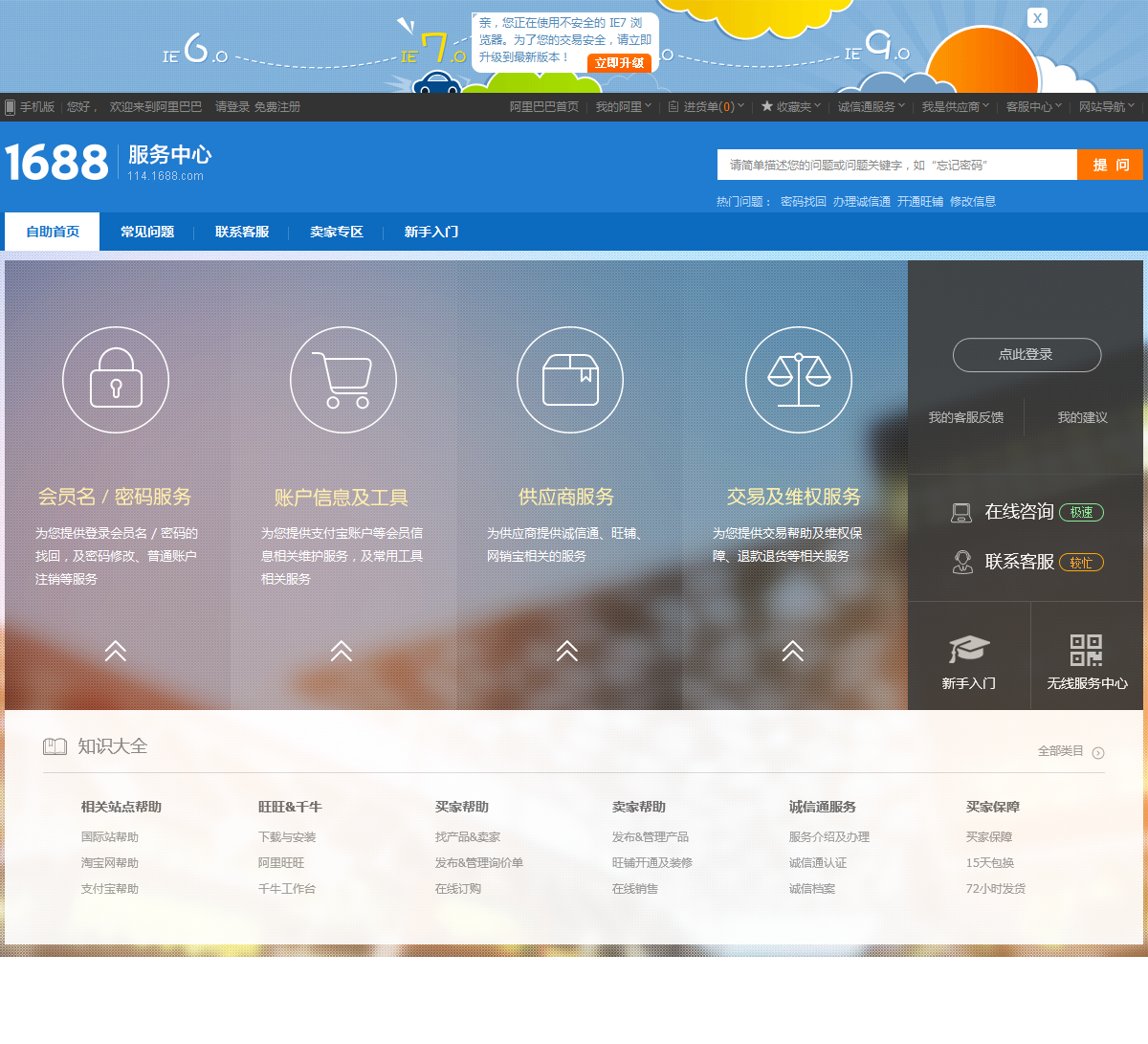The width and height of the screenshot is (1148, 1044).
Task: Expand the chevron under 供应商服务
Action: pos(567,652)
